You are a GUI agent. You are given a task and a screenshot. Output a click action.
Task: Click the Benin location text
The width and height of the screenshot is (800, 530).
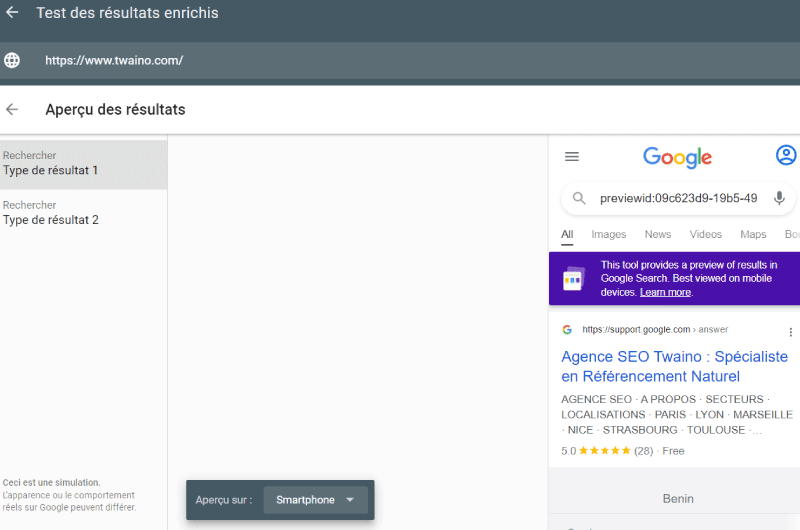(678, 499)
